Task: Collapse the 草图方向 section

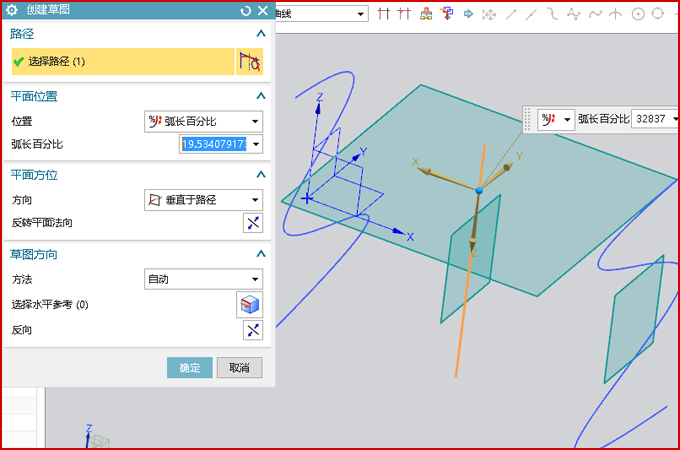Action: pos(261,254)
